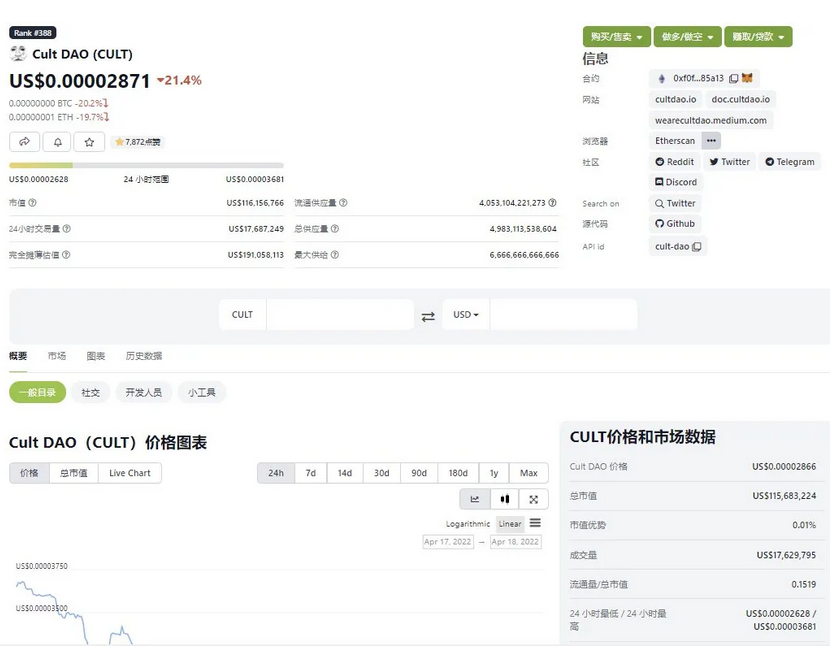
Task: Open the 购买/售卖 dropdown
Action: pyautogui.click(x=617, y=37)
